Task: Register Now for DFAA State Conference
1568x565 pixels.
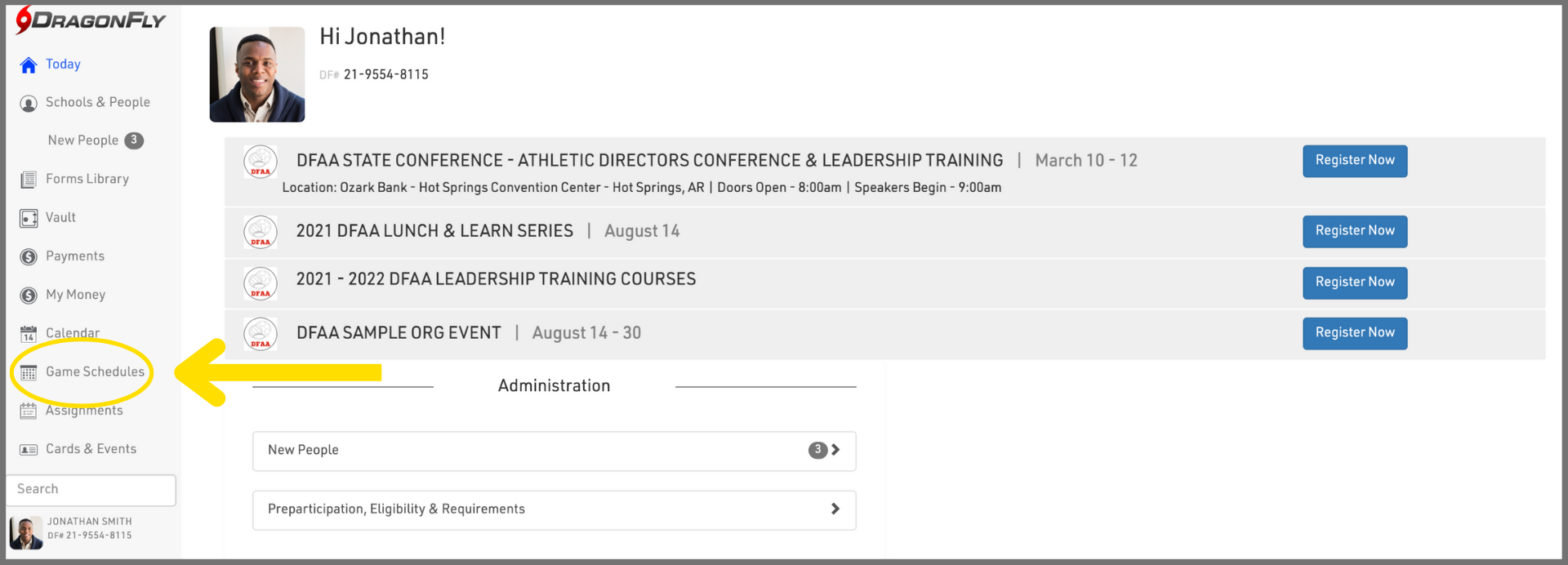Action: click(1354, 161)
